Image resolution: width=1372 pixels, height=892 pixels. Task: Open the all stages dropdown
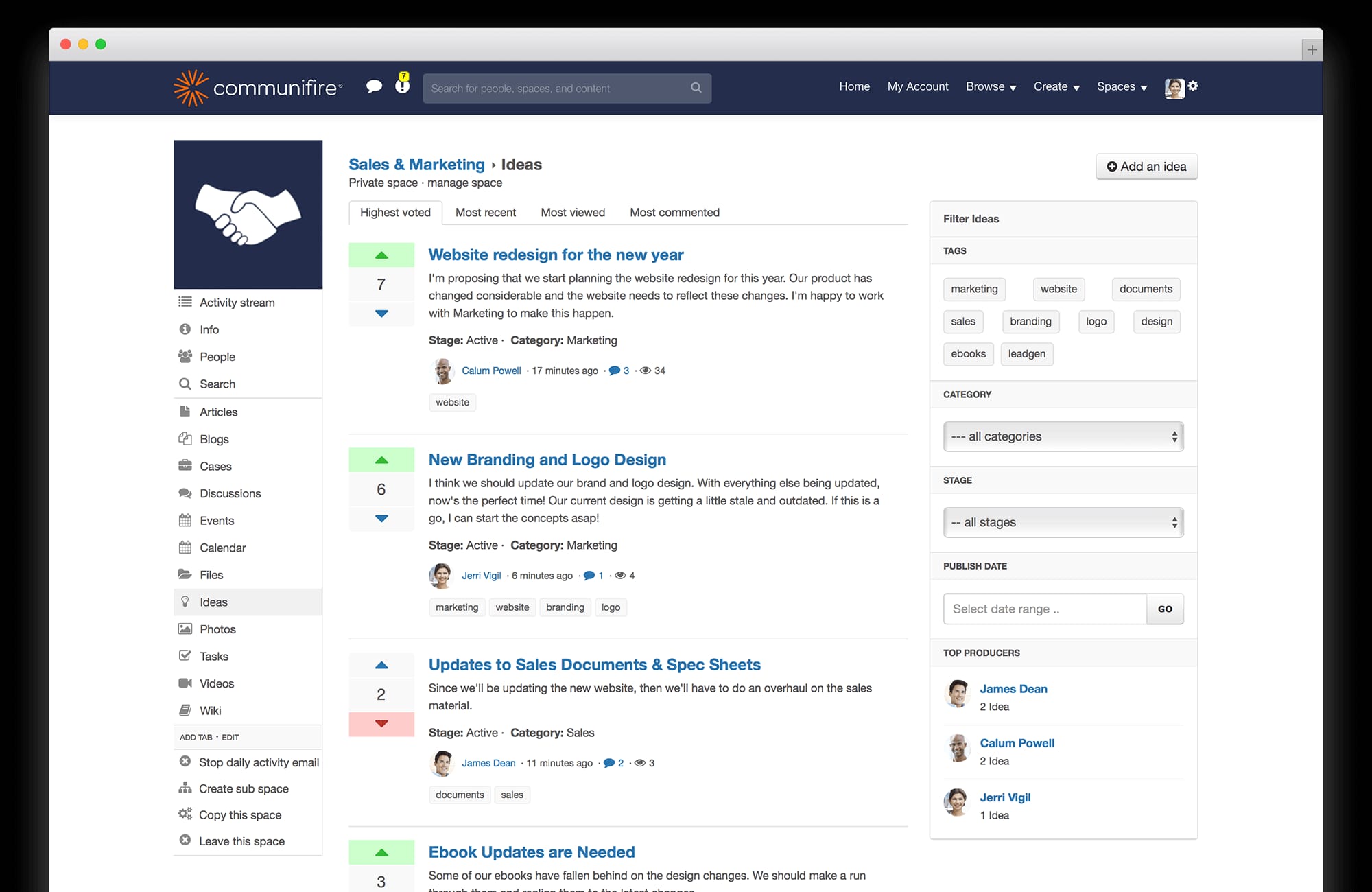(x=1063, y=522)
